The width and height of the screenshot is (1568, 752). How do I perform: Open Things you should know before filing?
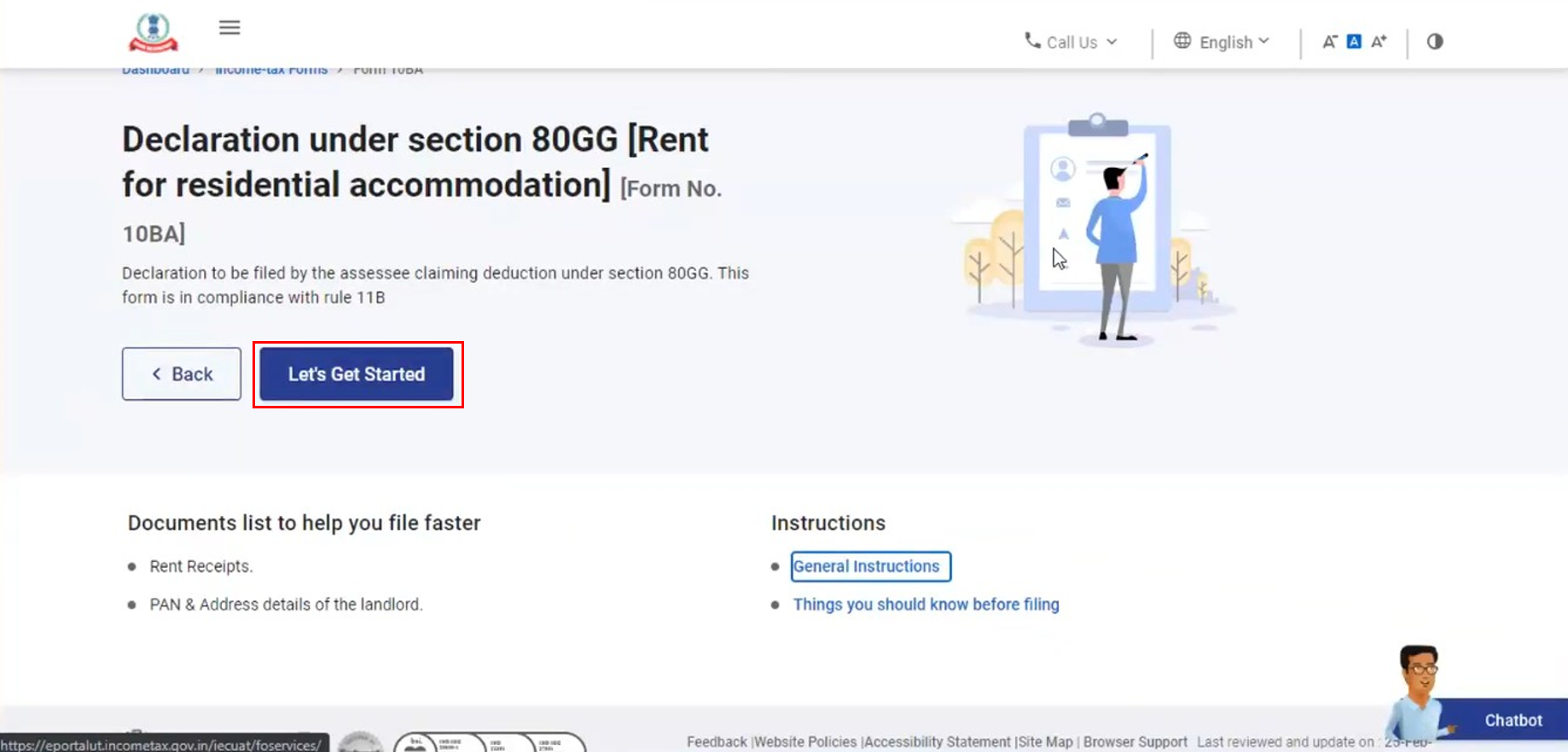click(x=926, y=604)
